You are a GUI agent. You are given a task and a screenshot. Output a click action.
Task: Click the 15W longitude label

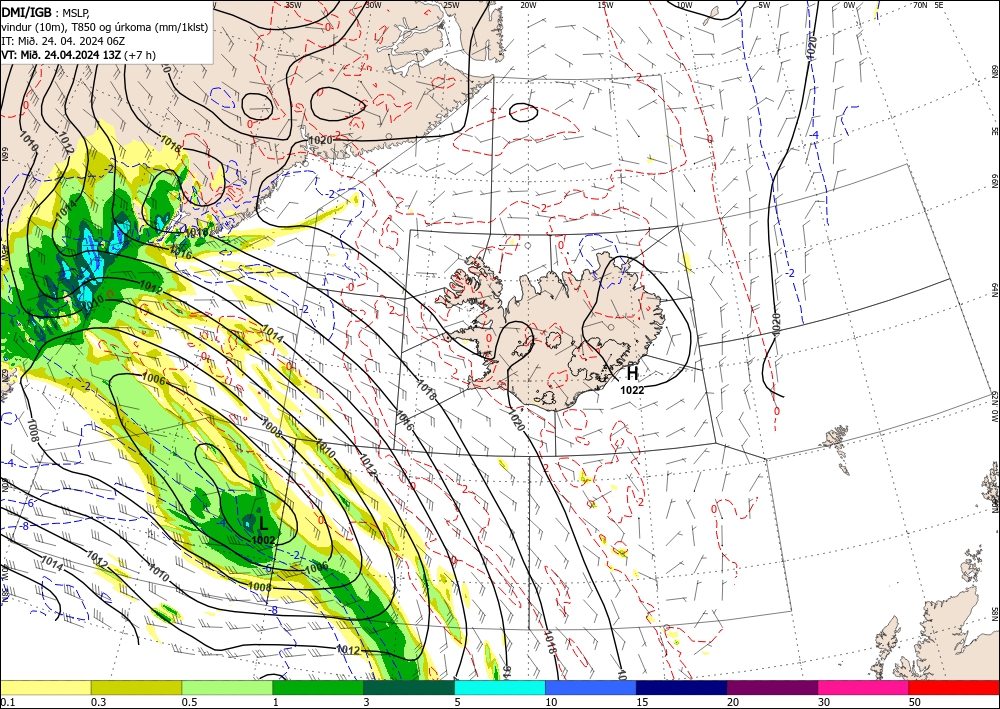click(605, 5)
